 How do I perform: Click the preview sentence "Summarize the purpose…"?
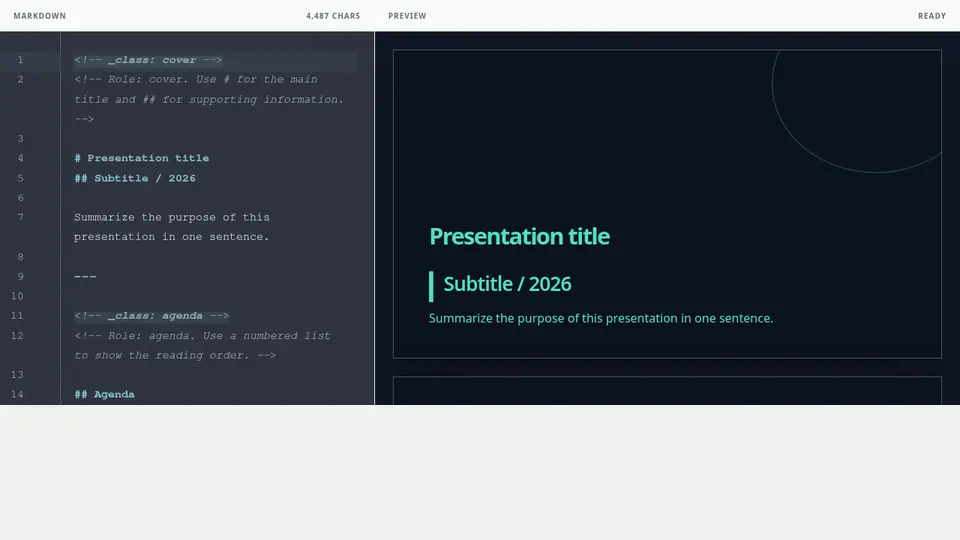[x=601, y=318]
